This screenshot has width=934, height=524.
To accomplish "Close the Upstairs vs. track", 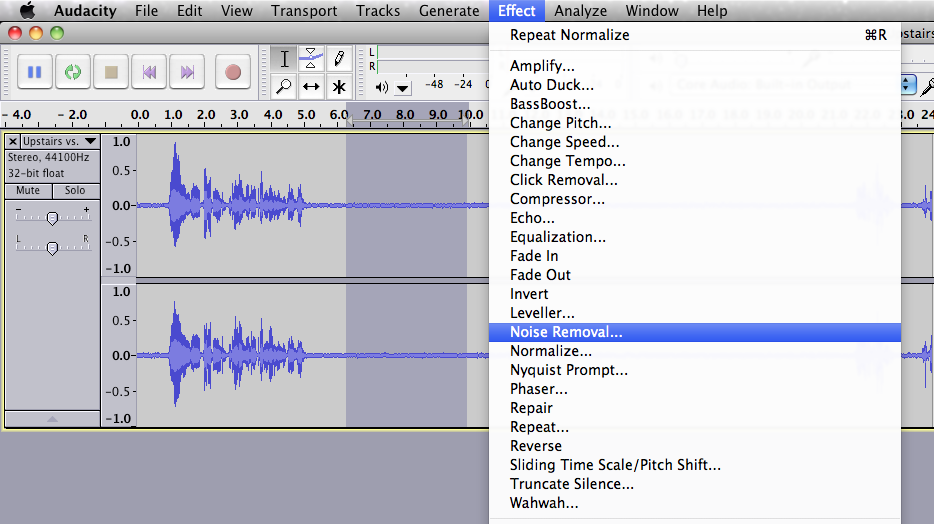I will 13,142.
